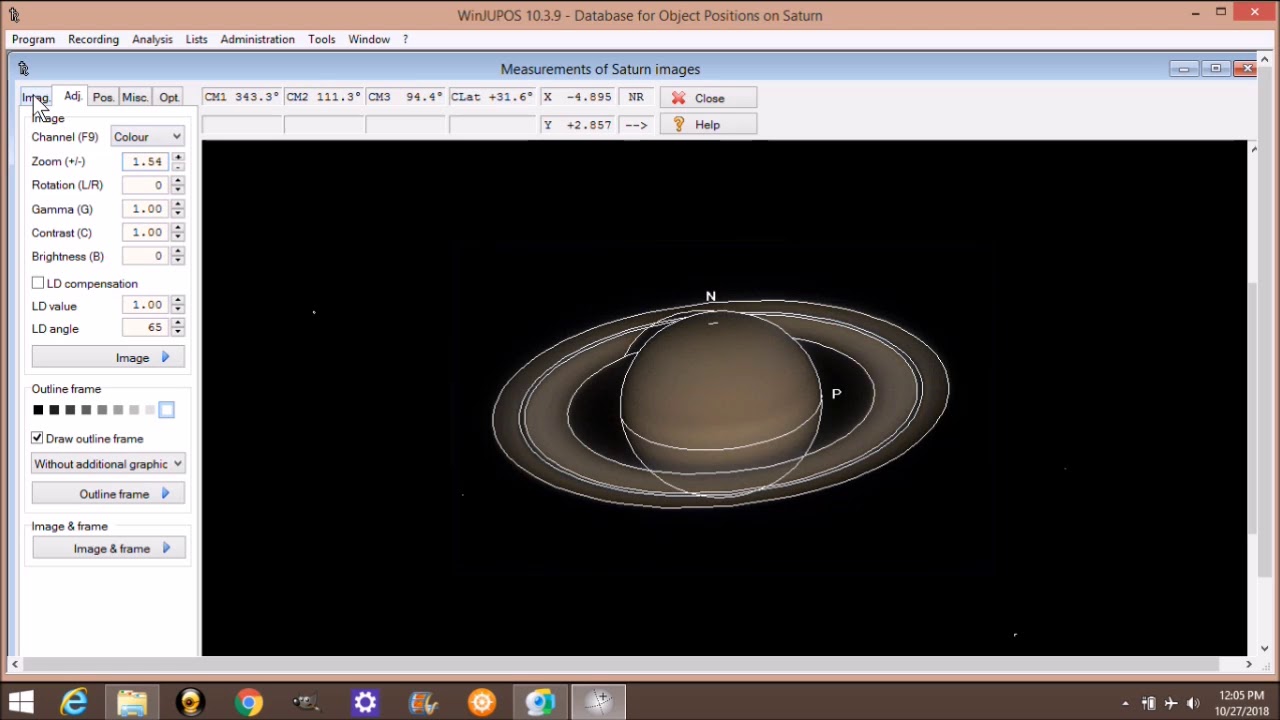Click the inner window system menu icon
This screenshot has height=720, width=1280.
point(23,69)
